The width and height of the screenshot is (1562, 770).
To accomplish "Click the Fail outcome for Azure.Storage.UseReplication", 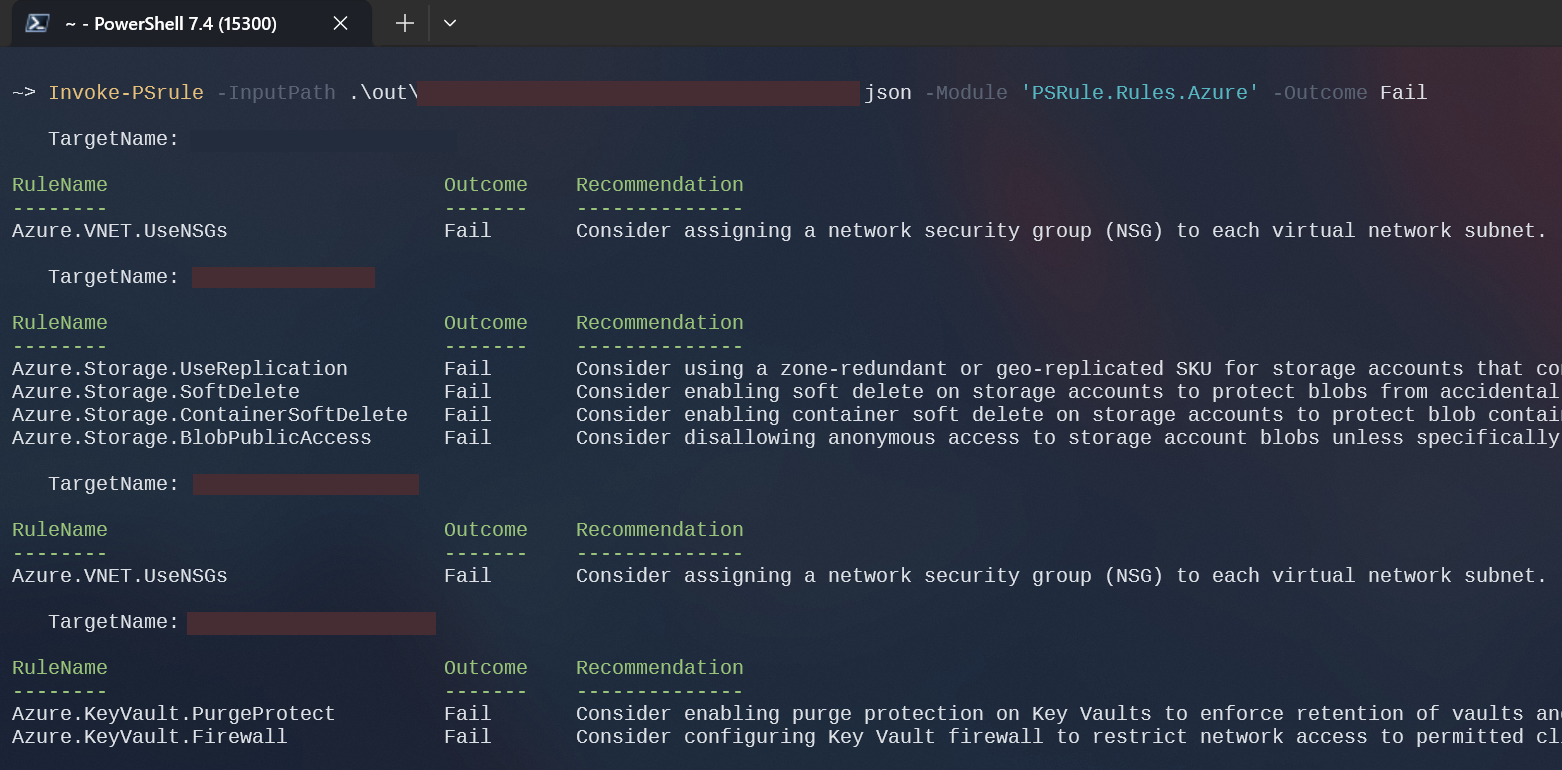I will pyautogui.click(x=468, y=369).
